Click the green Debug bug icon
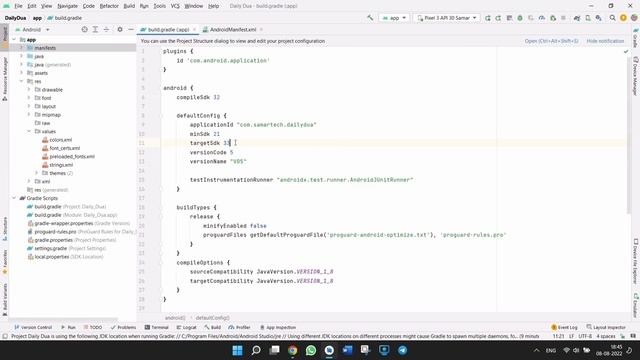The width and height of the screenshot is (640, 360). [x=520, y=18]
